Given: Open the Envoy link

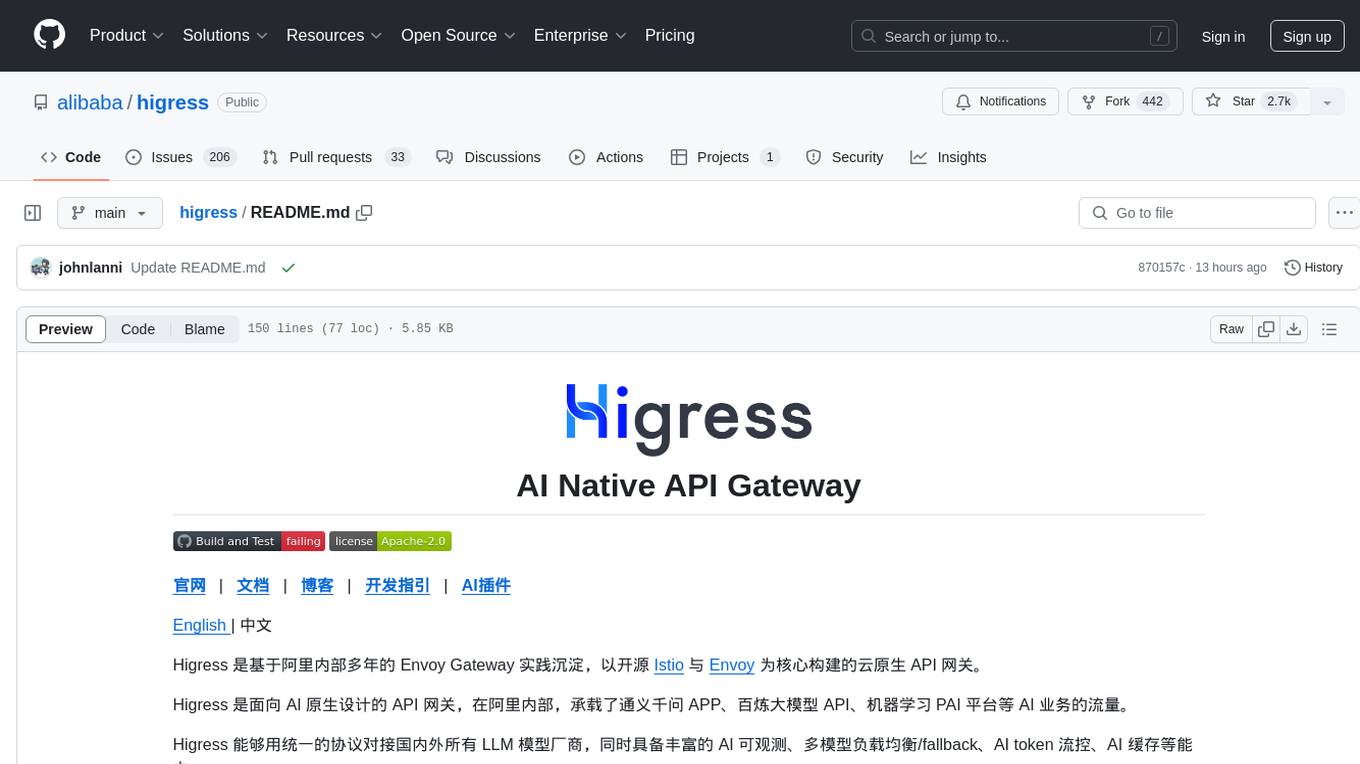Looking at the screenshot, I should (x=732, y=665).
